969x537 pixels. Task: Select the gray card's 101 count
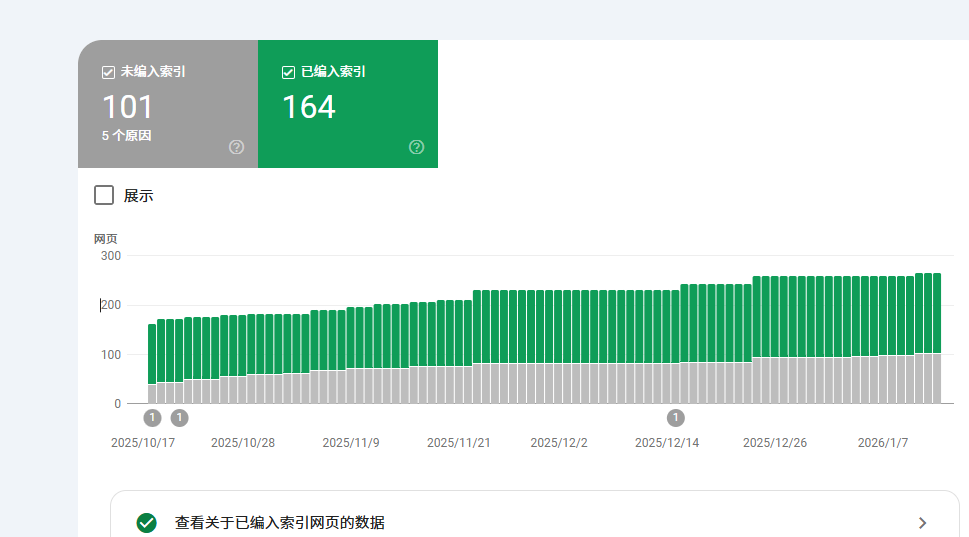pos(128,107)
